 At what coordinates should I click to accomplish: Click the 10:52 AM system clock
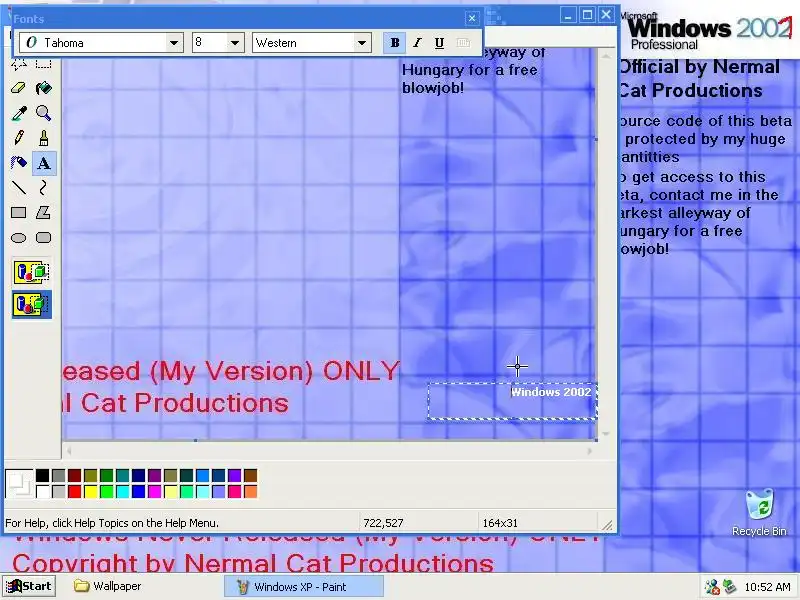pyautogui.click(x=767, y=587)
